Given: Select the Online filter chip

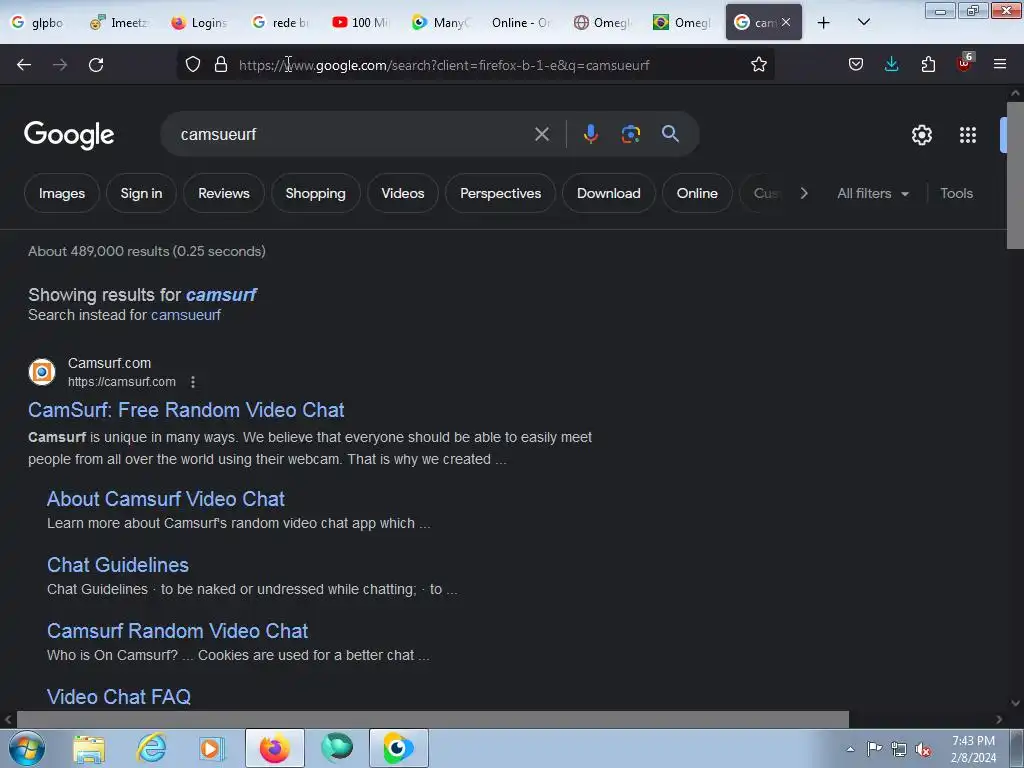Looking at the screenshot, I should pyautogui.click(x=697, y=193).
